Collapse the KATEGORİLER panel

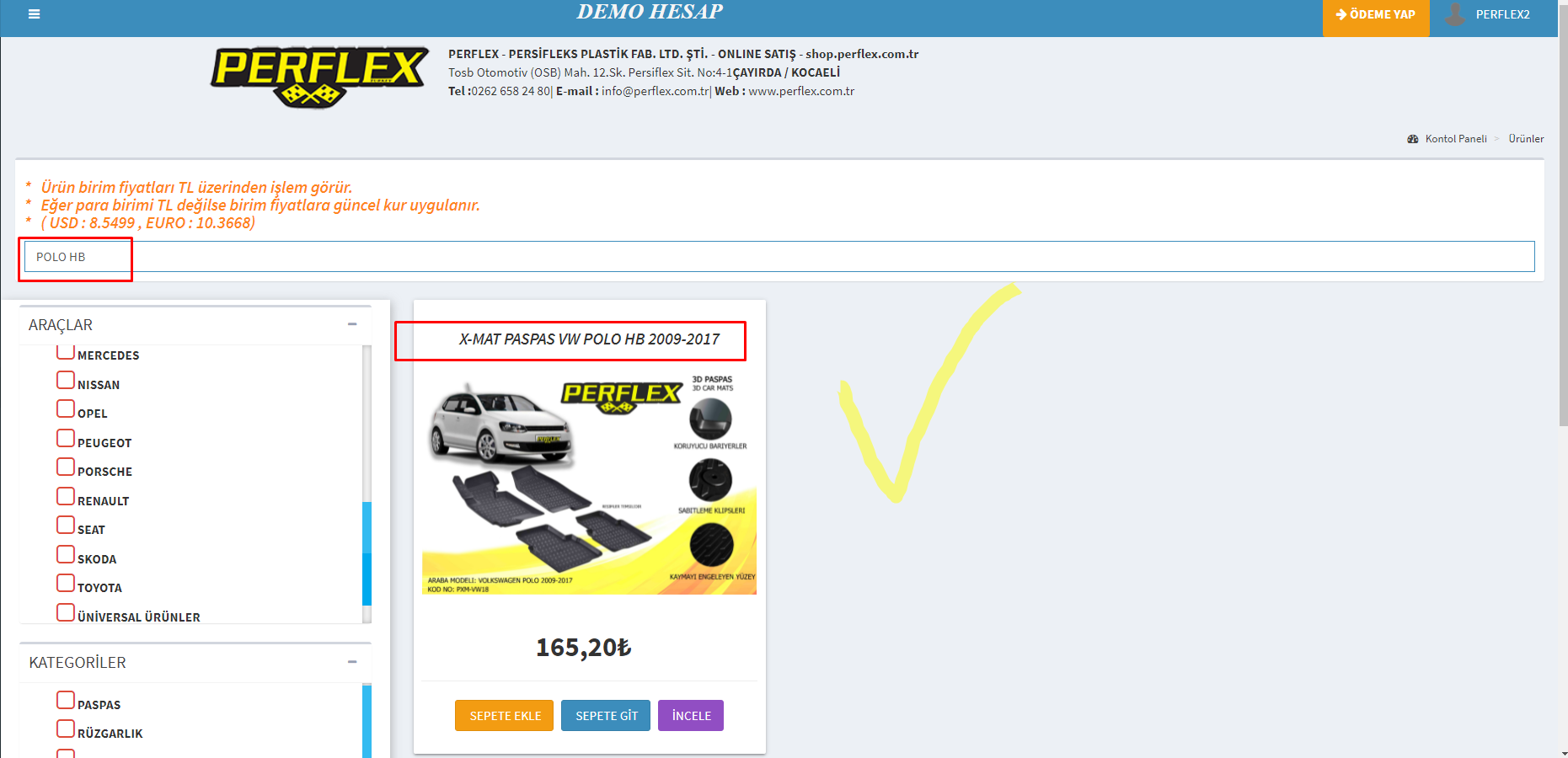click(x=352, y=662)
